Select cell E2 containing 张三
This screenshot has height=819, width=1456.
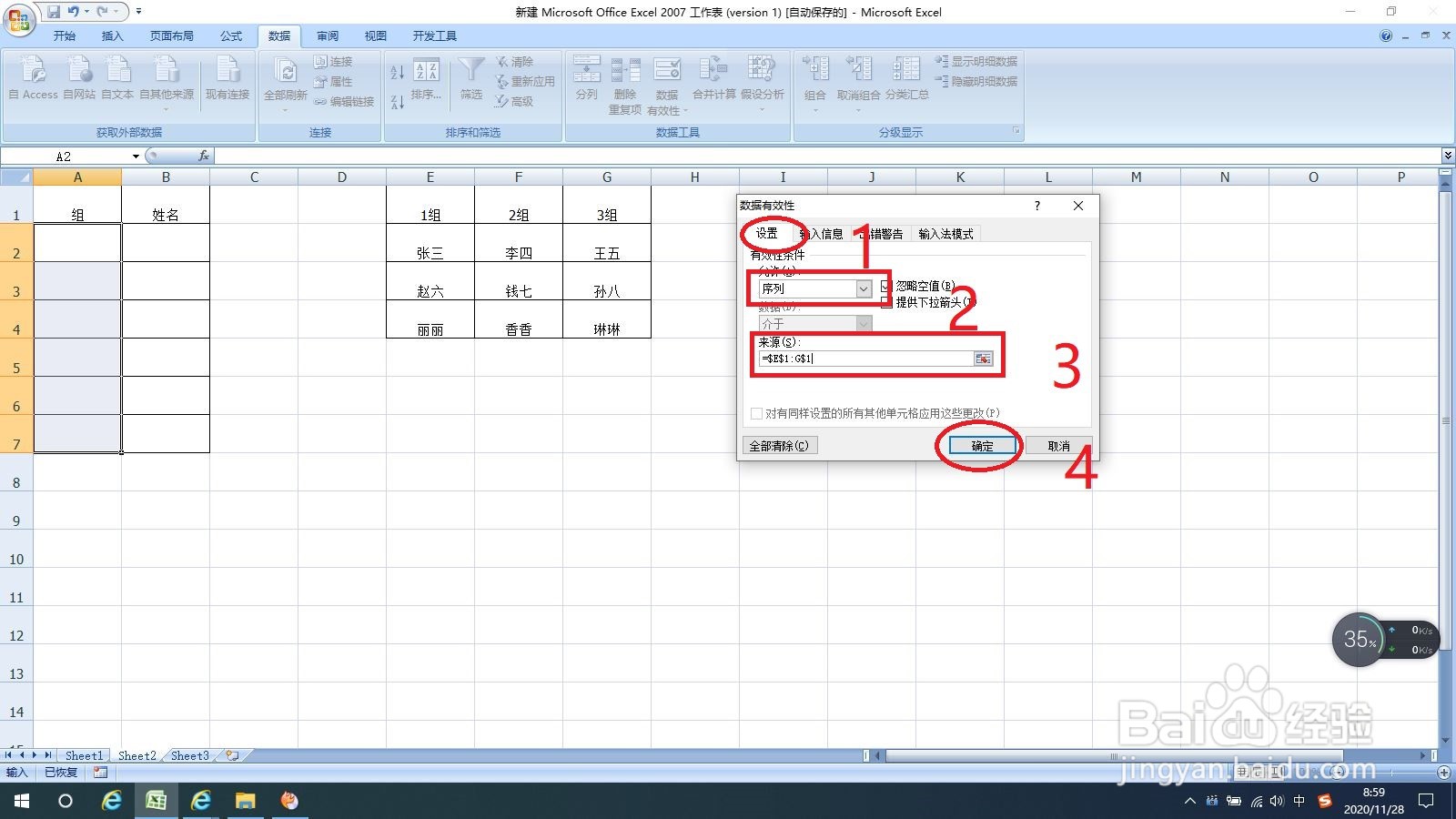[430, 243]
